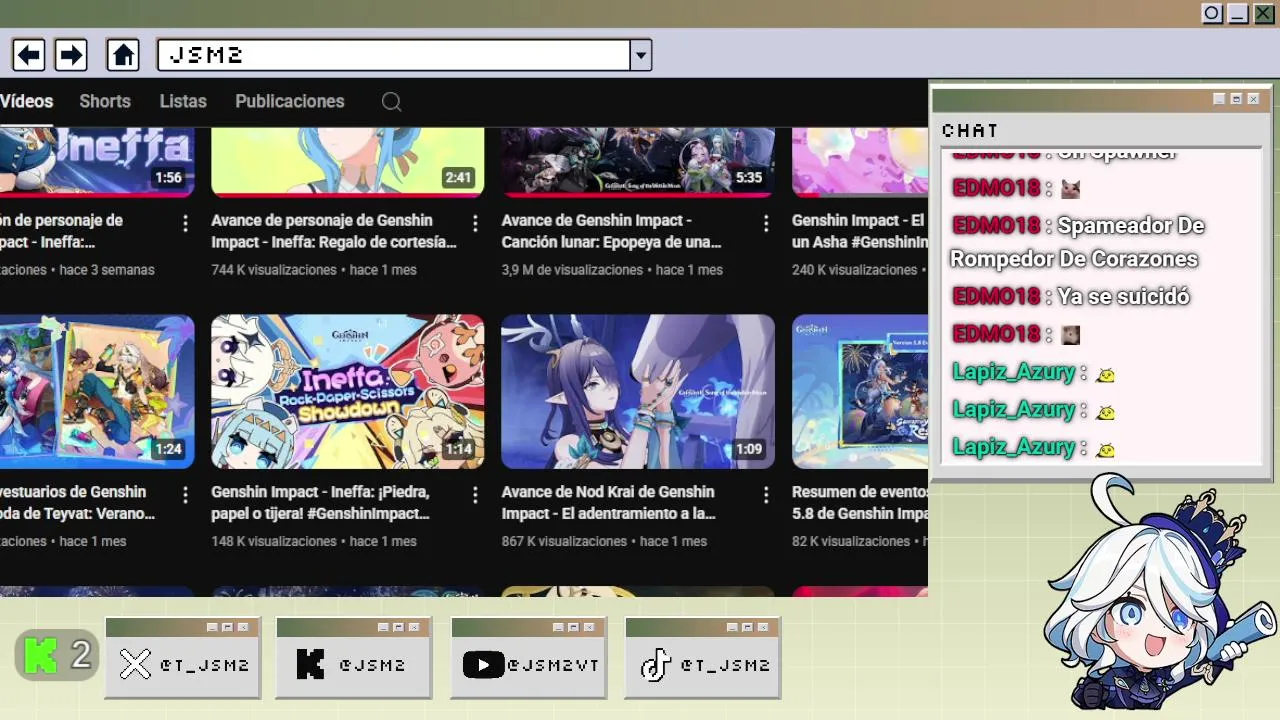This screenshot has height=720, width=1280.
Task: Open the 5:35 Canción lunar video thumbnail
Action: coord(638,162)
